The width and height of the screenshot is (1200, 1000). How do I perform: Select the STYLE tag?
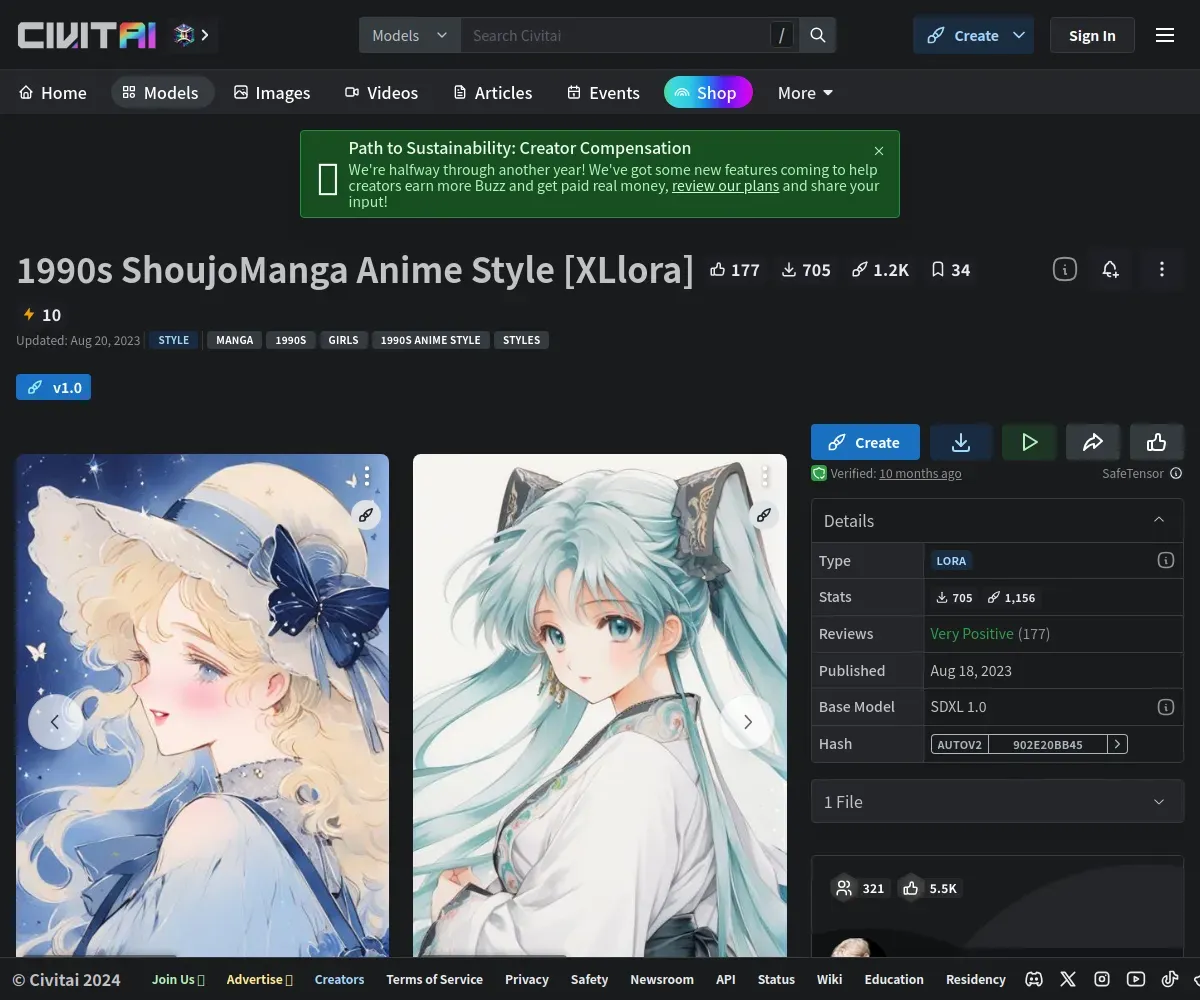point(173,340)
